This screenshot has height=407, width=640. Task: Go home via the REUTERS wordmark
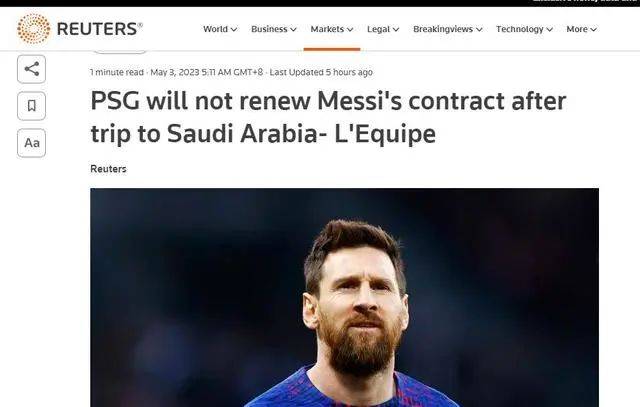100,29
